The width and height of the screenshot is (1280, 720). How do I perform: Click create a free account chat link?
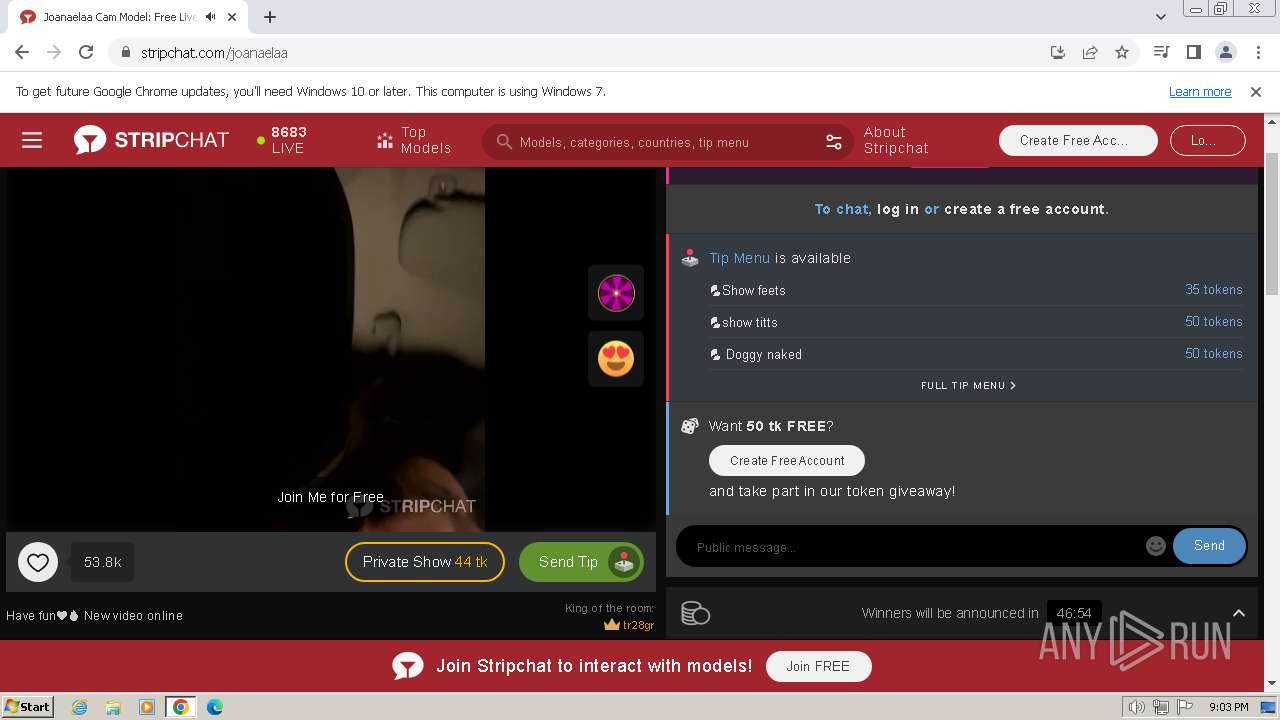click(x=1024, y=209)
